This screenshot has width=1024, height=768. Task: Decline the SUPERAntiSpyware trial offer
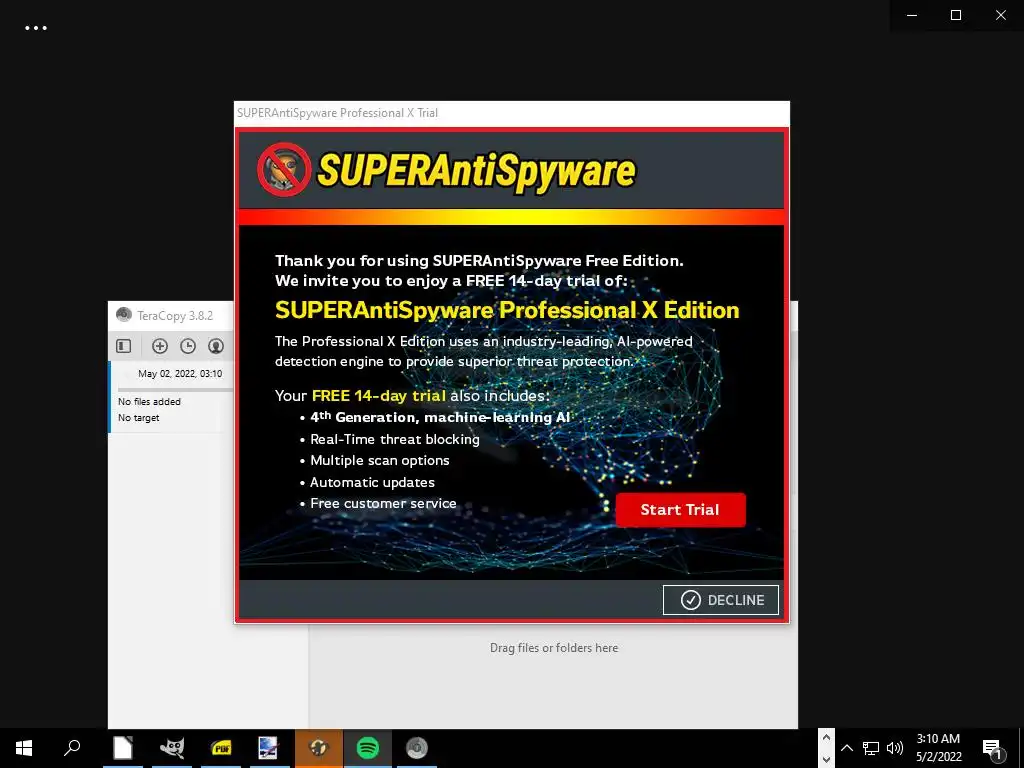click(721, 600)
